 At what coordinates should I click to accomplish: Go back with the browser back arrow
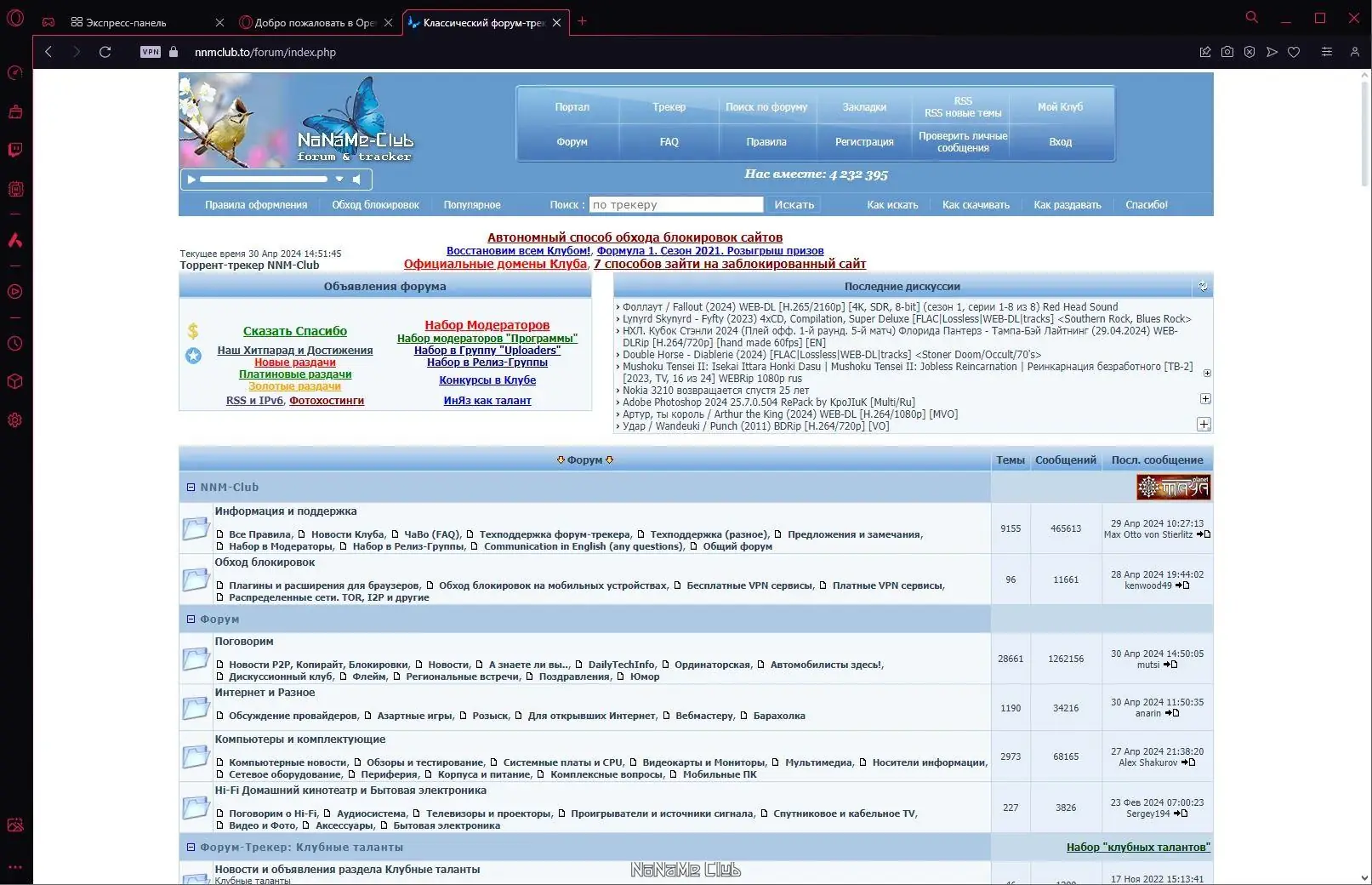[x=48, y=52]
